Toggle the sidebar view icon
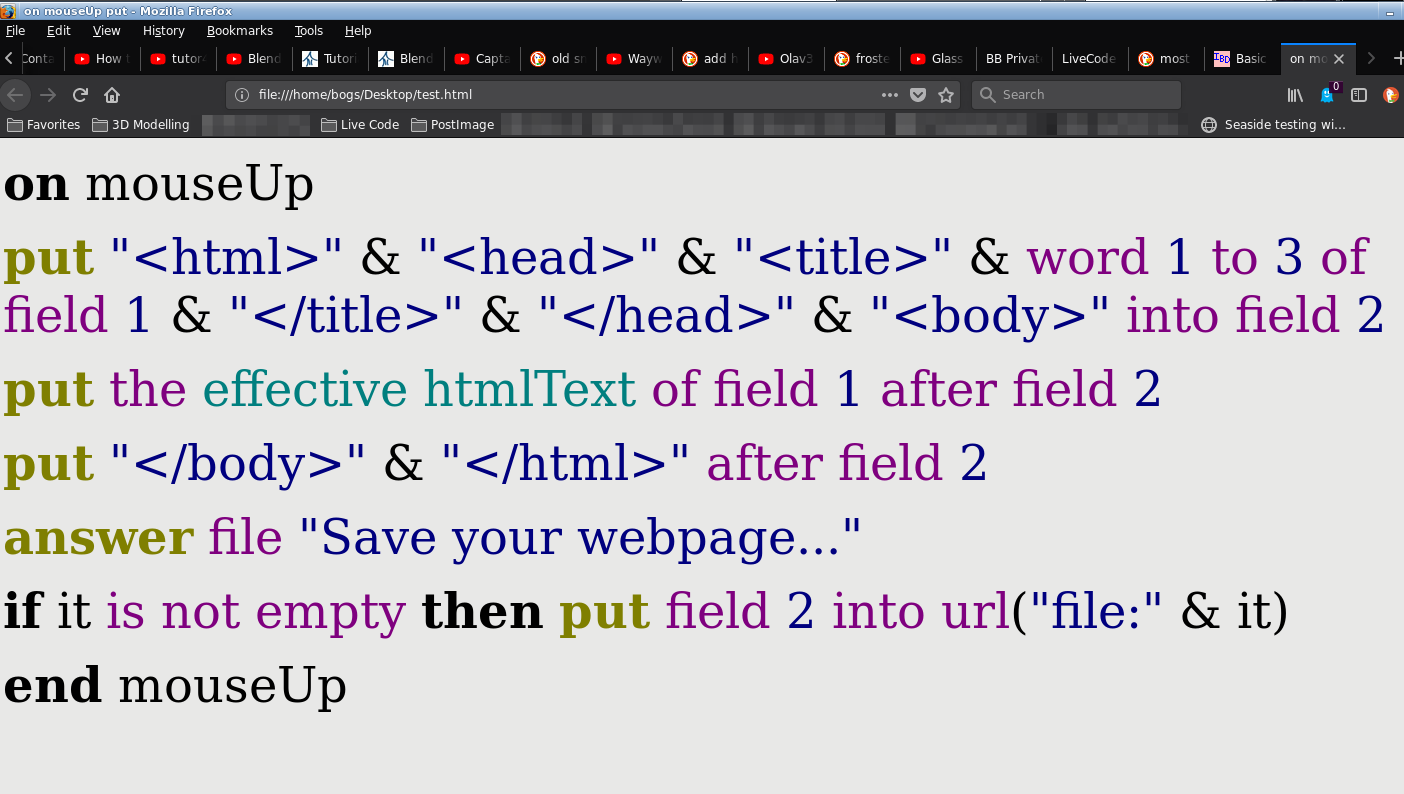 (1359, 95)
